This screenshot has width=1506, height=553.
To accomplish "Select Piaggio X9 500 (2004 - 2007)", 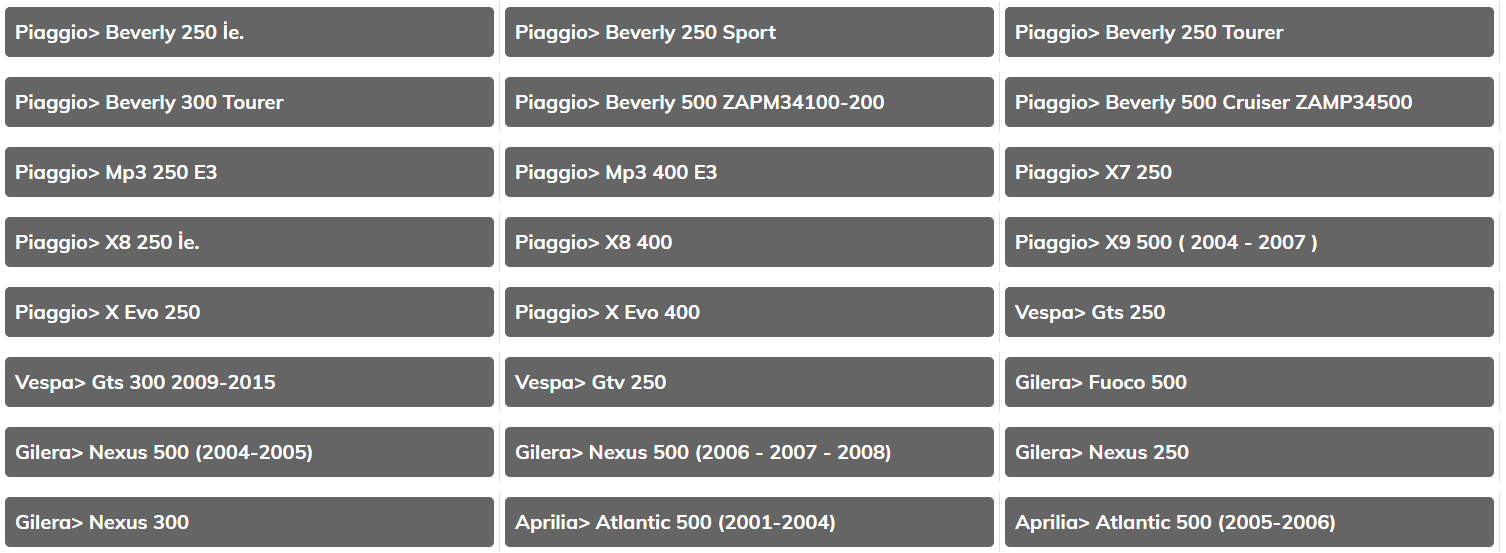I will point(1249,242).
